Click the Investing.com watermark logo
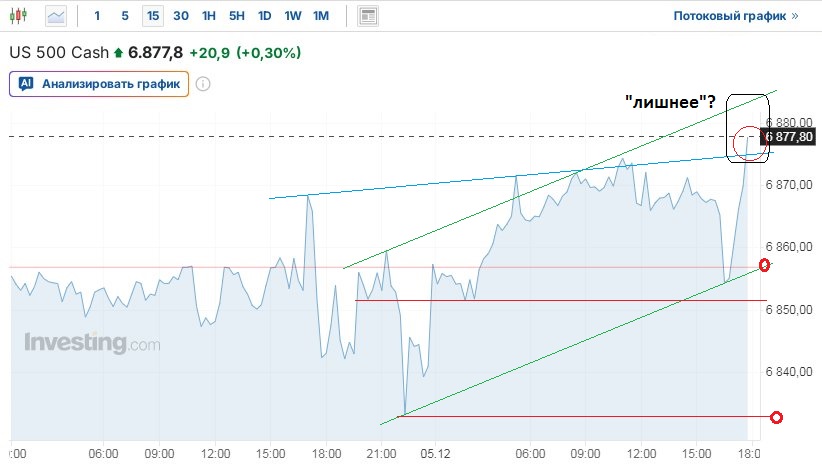 (91, 343)
